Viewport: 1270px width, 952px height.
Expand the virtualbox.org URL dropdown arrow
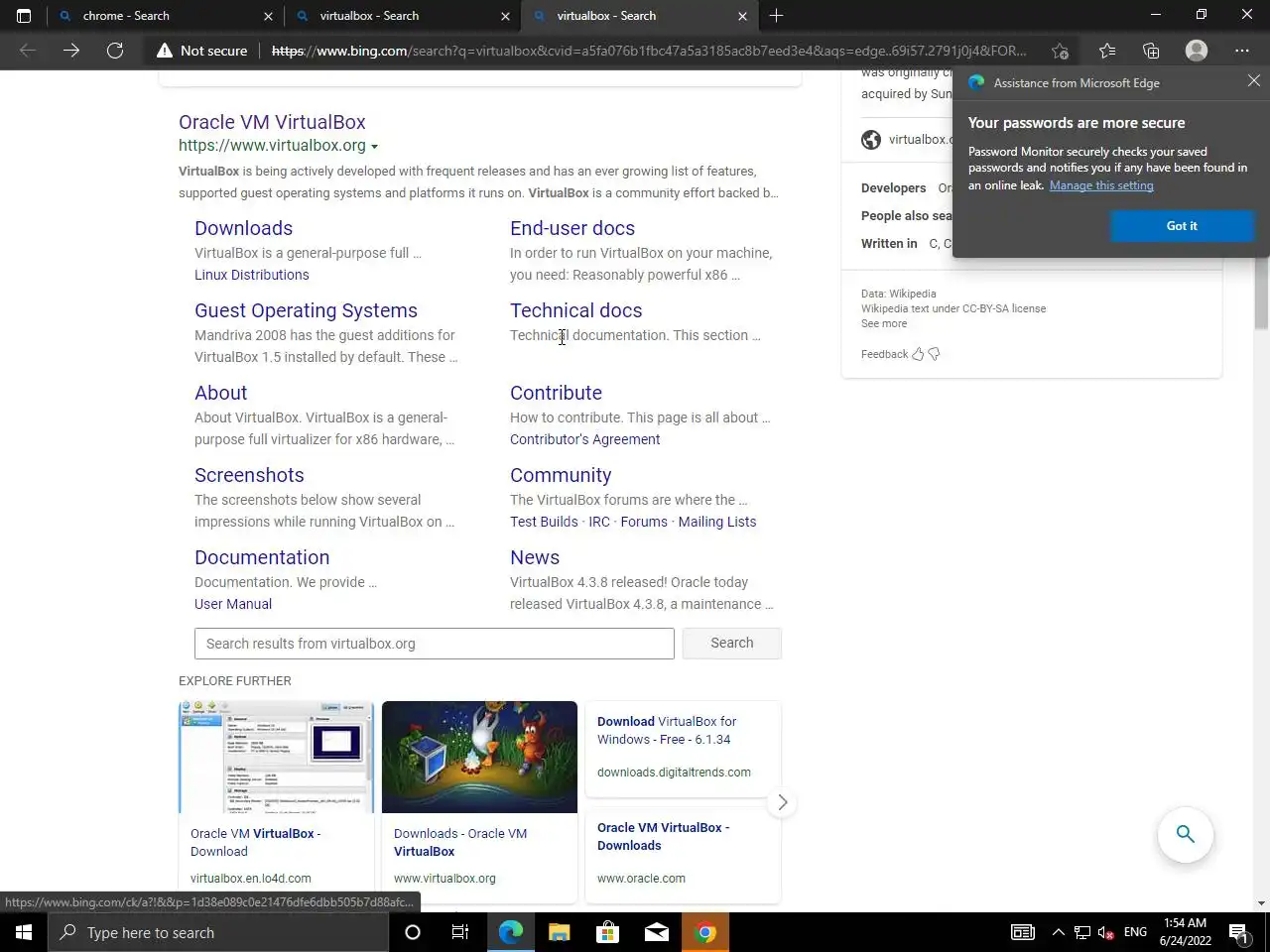tap(374, 147)
